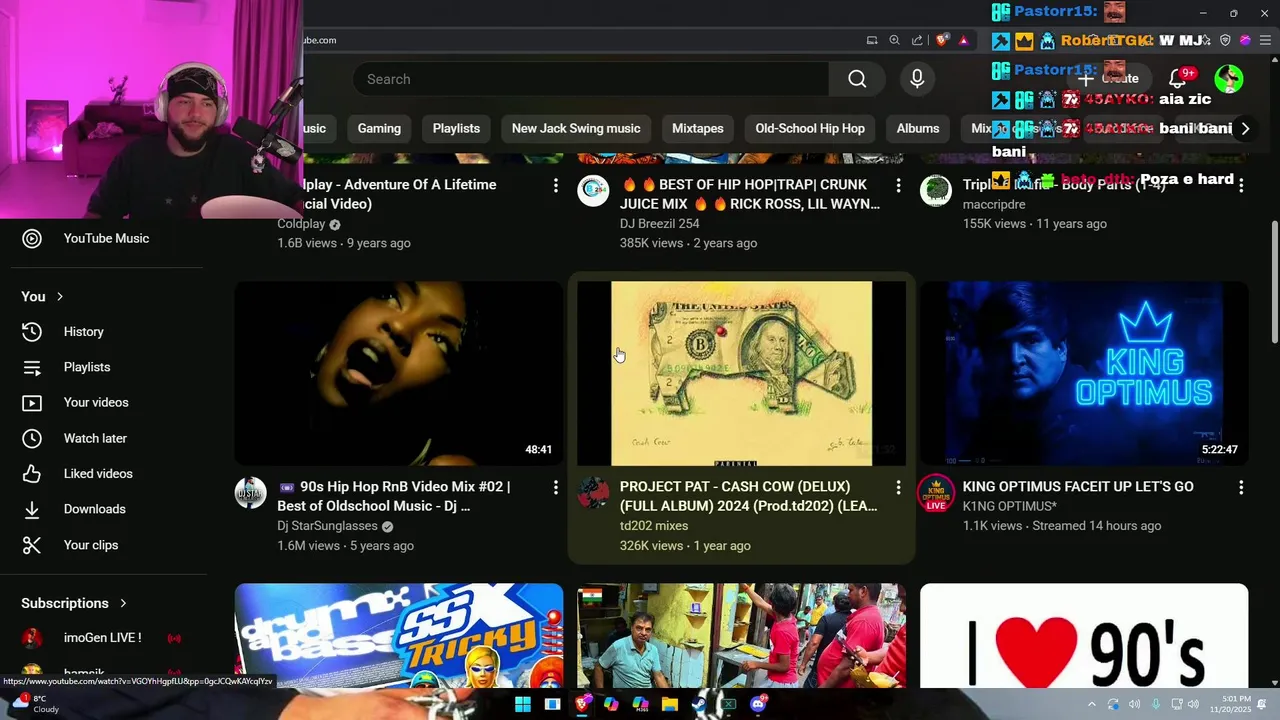This screenshot has width=1280, height=720.
Task: Select the New Jack Swing music chip
Action: pyautogui.click(x=576, y=128)
